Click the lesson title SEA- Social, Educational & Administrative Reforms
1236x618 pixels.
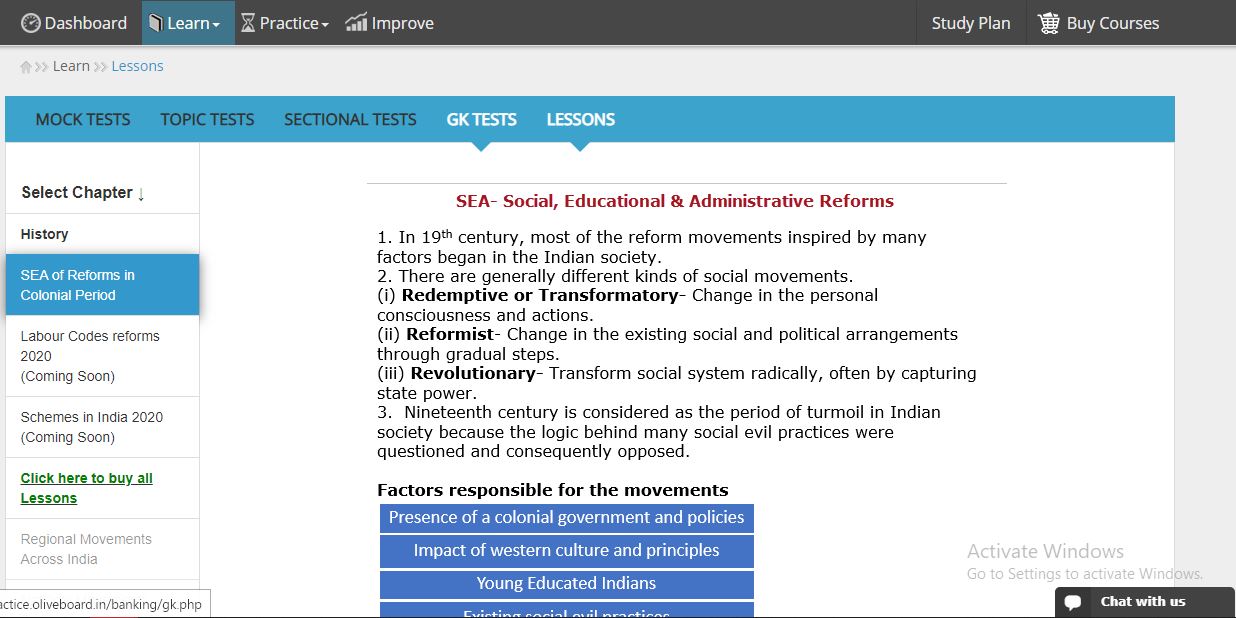tap(675, 201)
